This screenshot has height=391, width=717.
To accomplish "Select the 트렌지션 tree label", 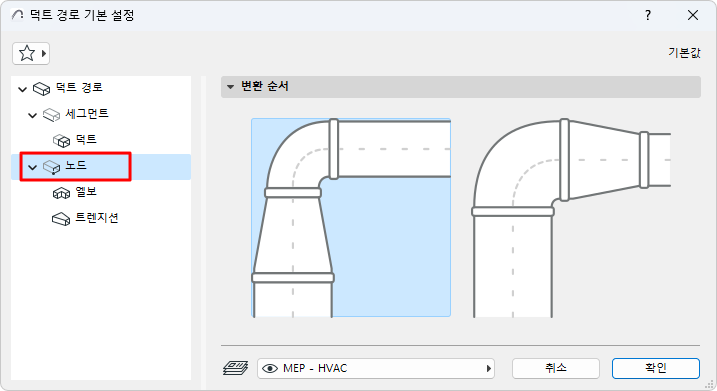I will point(96,218).
